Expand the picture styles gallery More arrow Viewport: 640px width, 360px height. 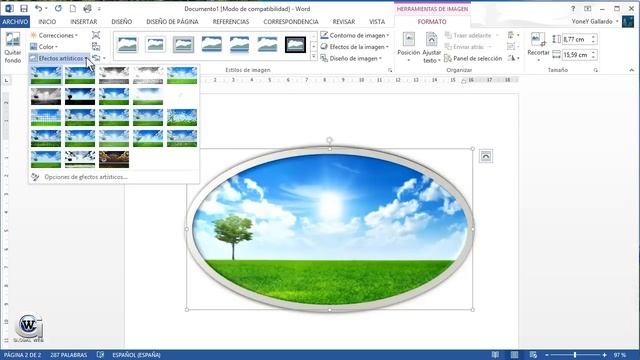313,57
